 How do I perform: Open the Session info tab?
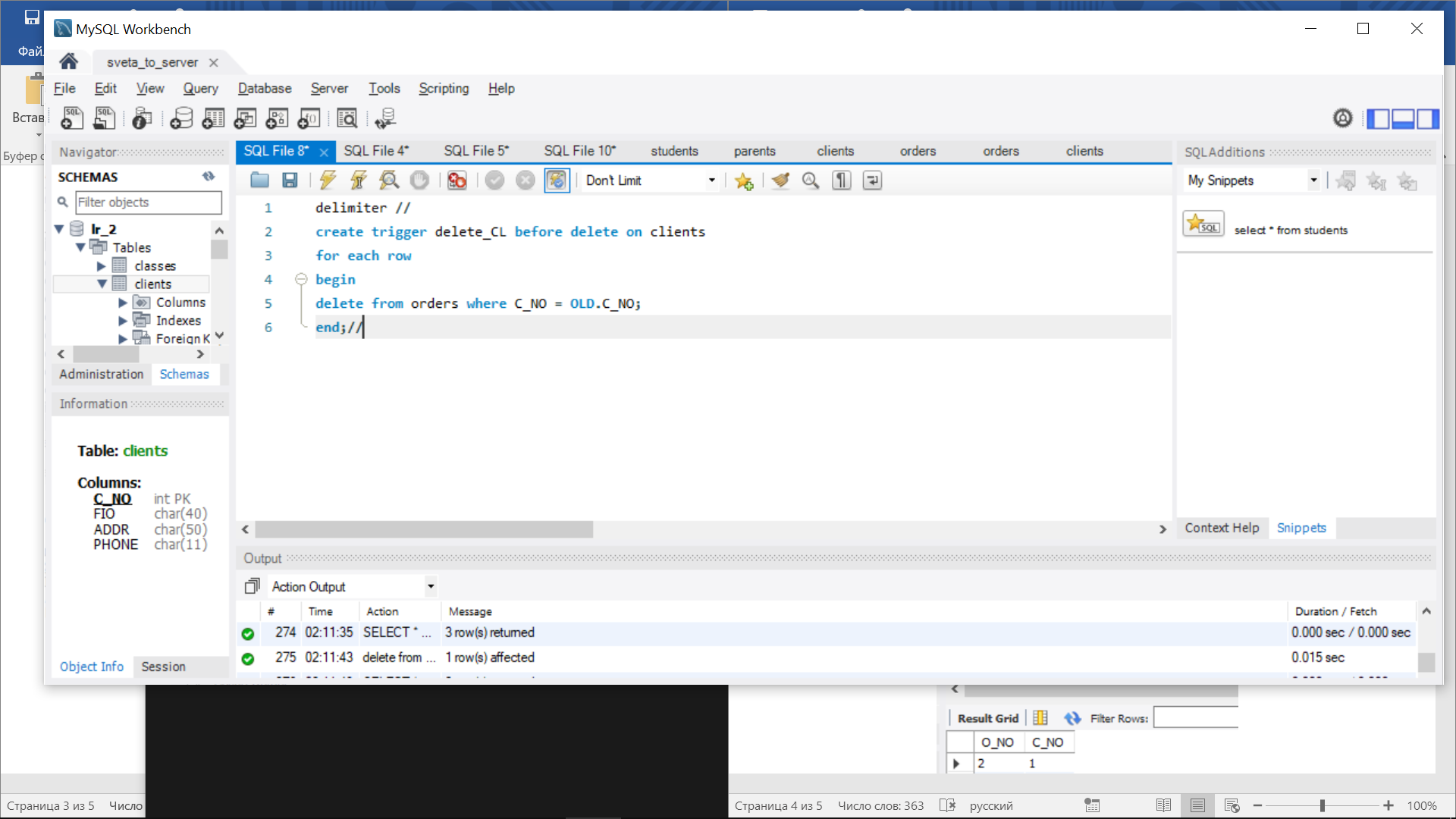point(163,667)
